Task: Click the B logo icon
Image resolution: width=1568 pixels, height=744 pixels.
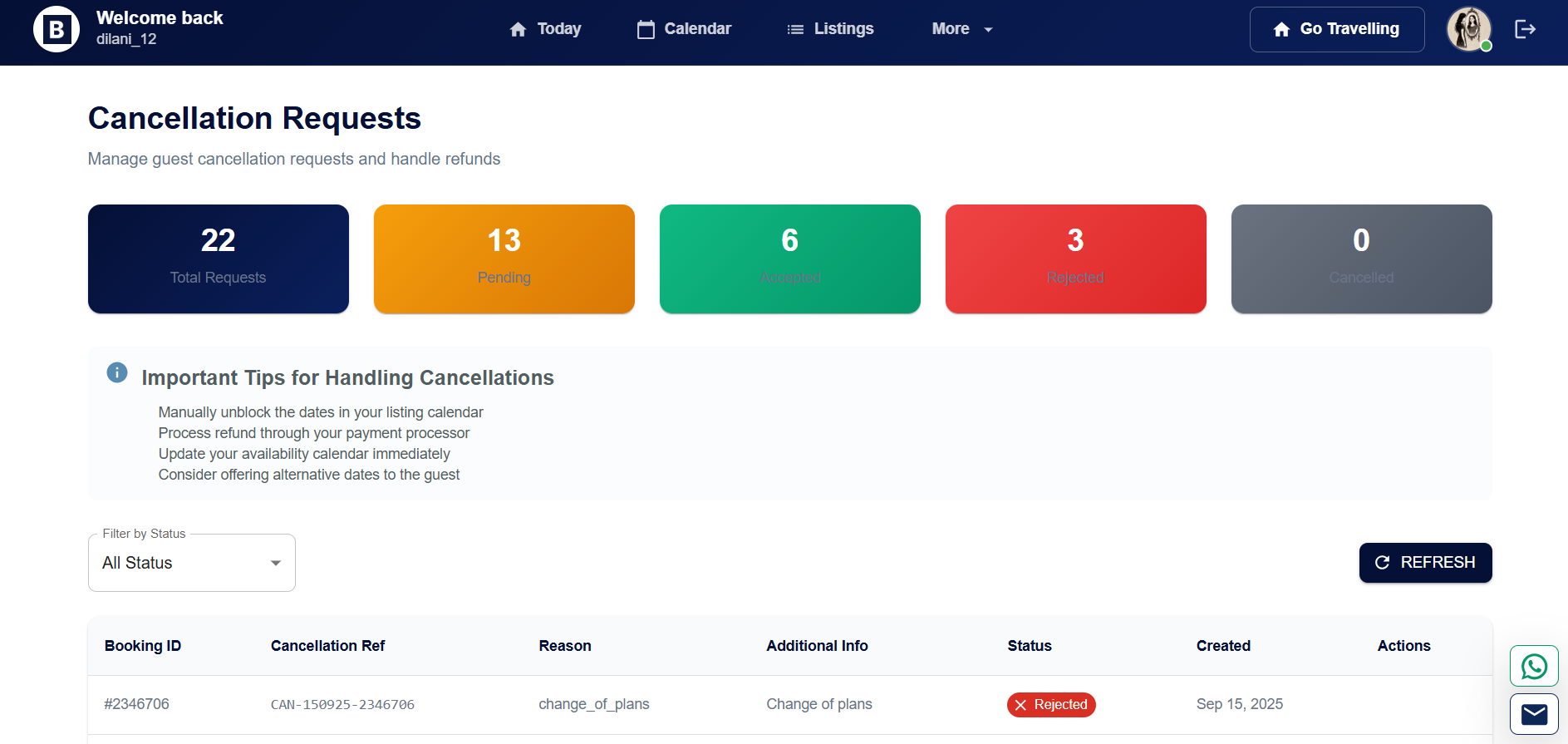Action: tap(57, 30)
